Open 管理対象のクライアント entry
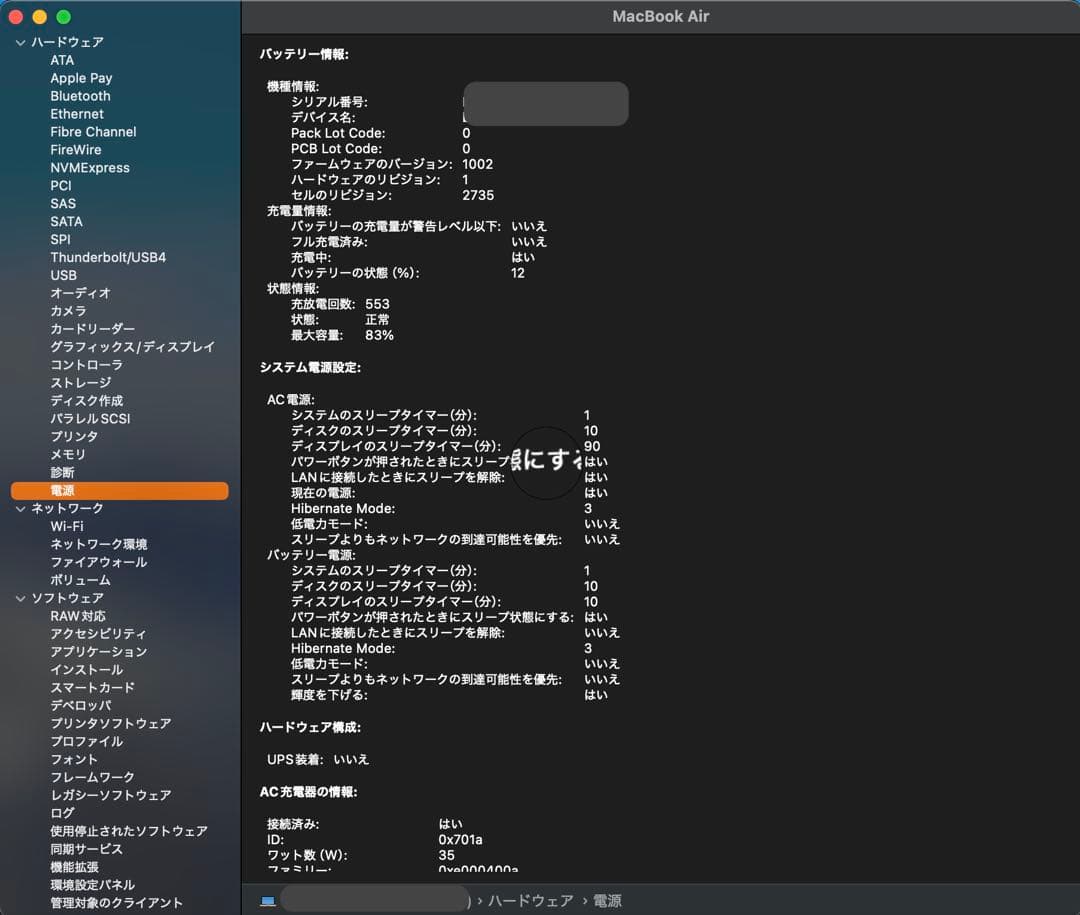 pyautogui.click(x=116, y=903)
